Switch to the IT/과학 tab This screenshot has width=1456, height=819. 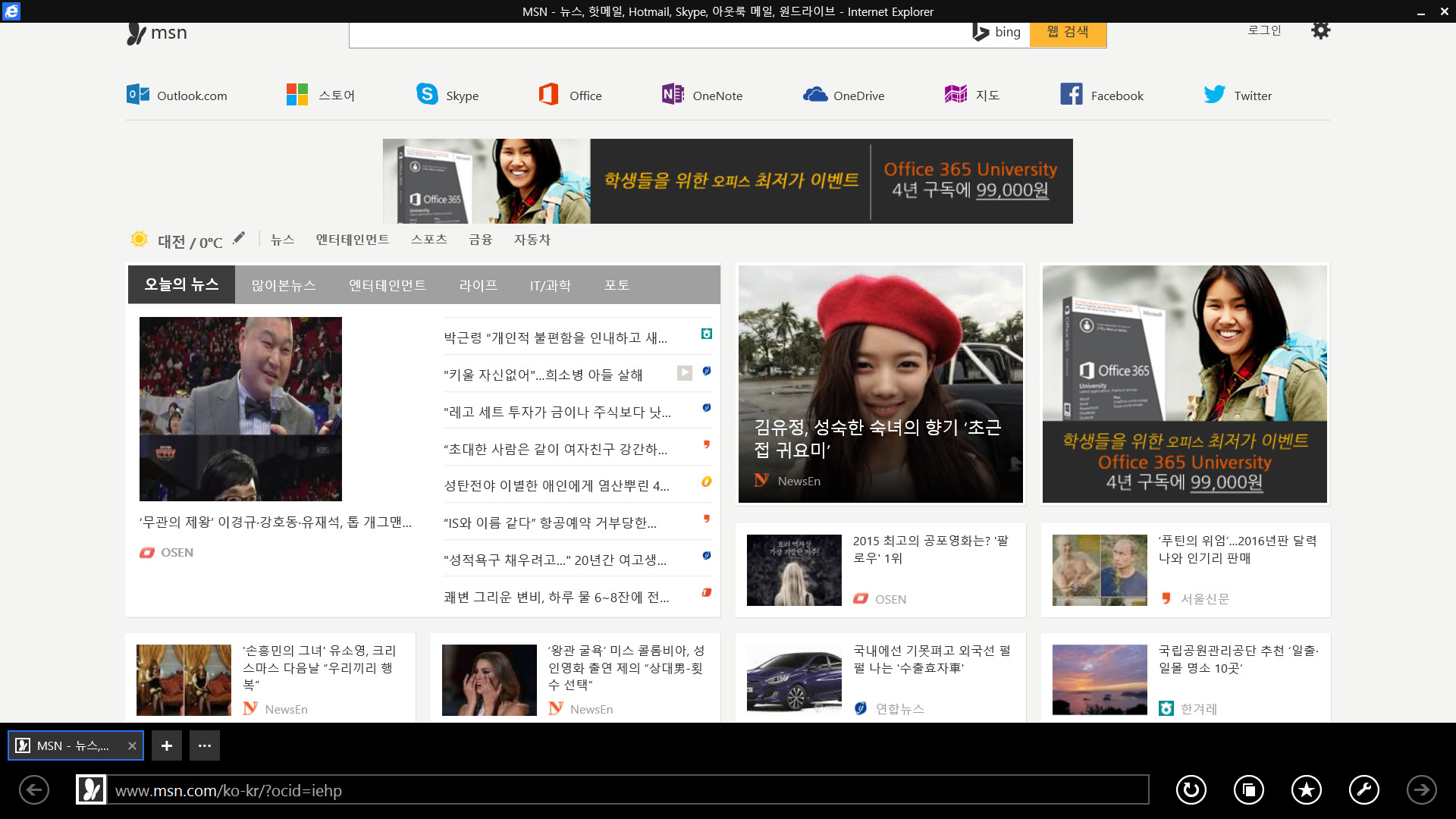(x=551, y=285)
